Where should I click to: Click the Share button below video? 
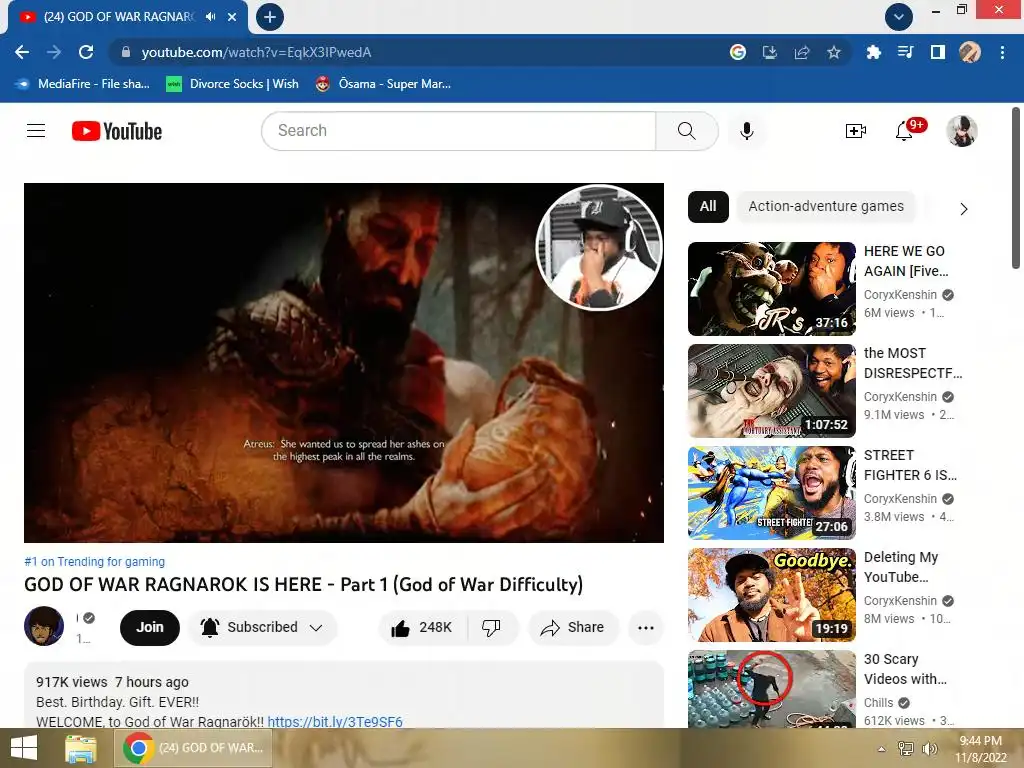point(573,628)
